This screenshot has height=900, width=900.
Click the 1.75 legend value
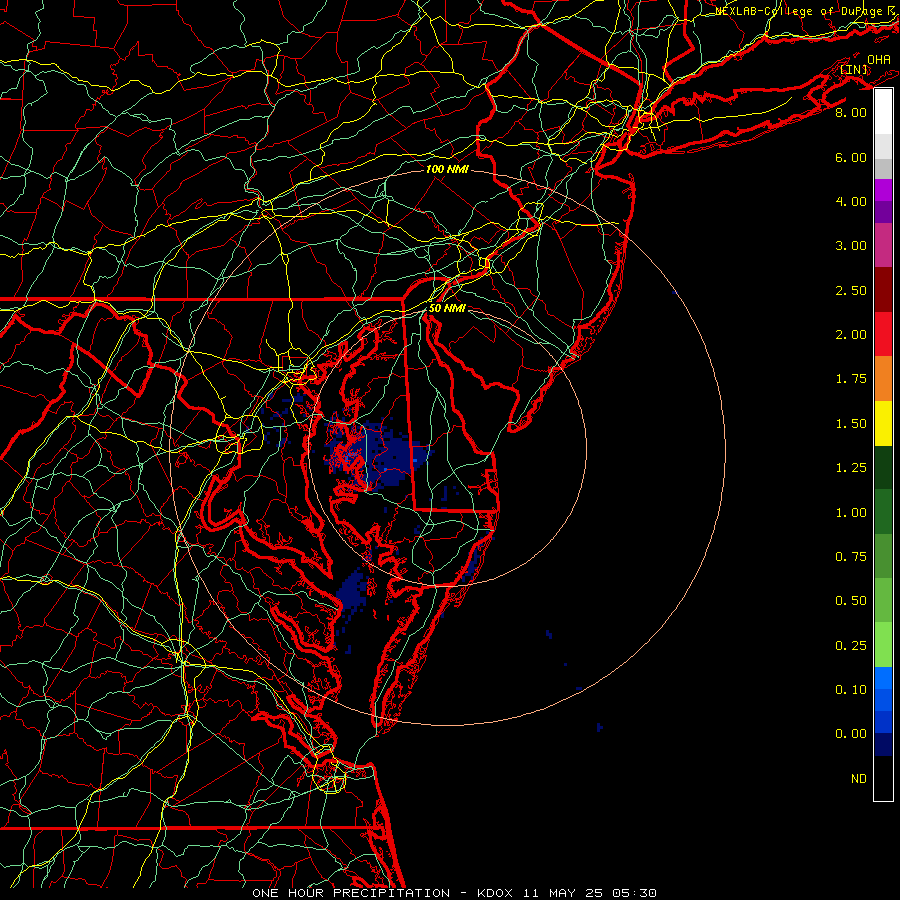(851, 379)
